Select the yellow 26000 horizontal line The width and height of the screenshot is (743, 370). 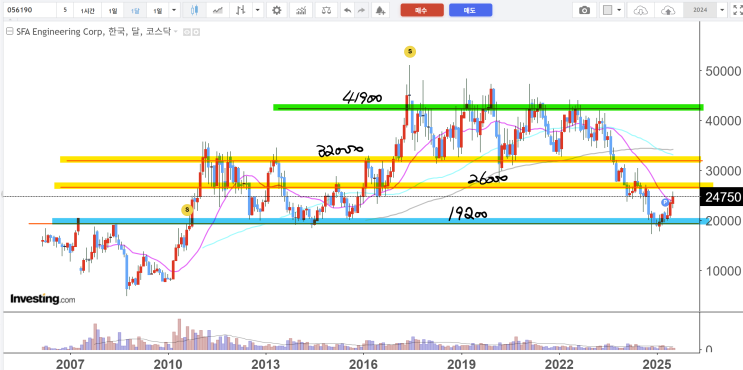click(383, 186)
